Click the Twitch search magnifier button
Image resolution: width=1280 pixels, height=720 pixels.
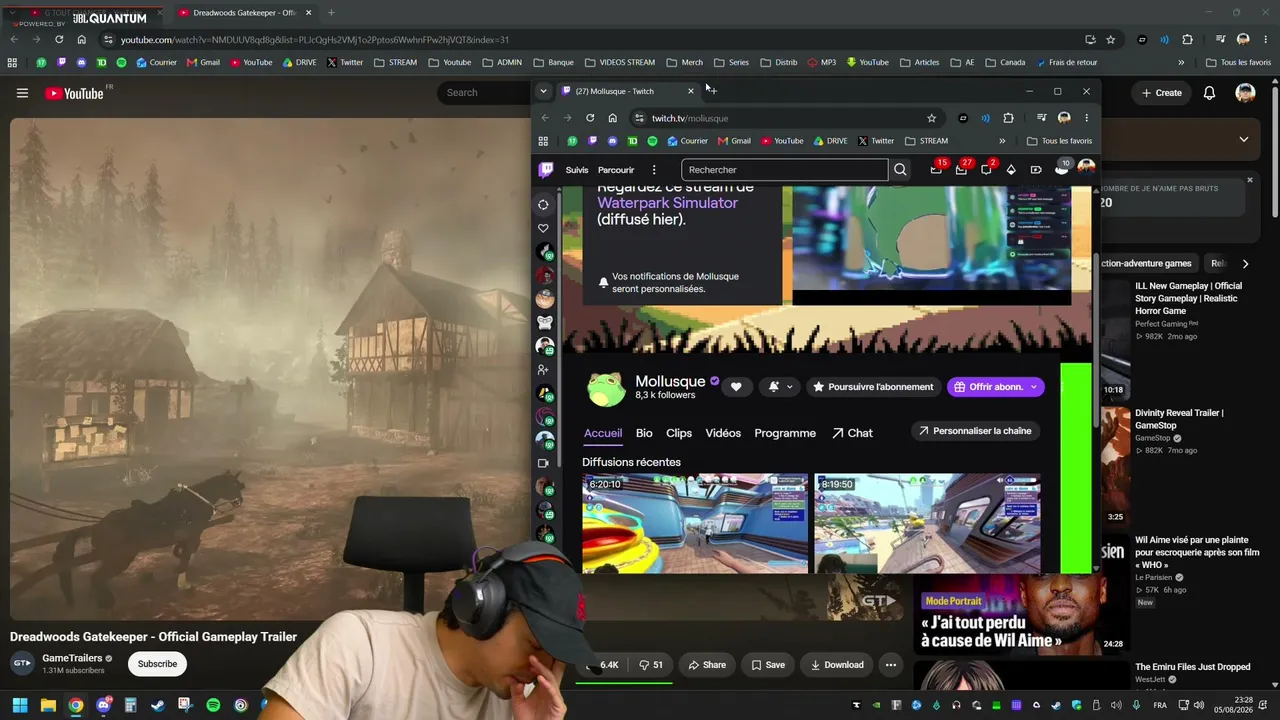pyautogui.click(x=900, y=170)
